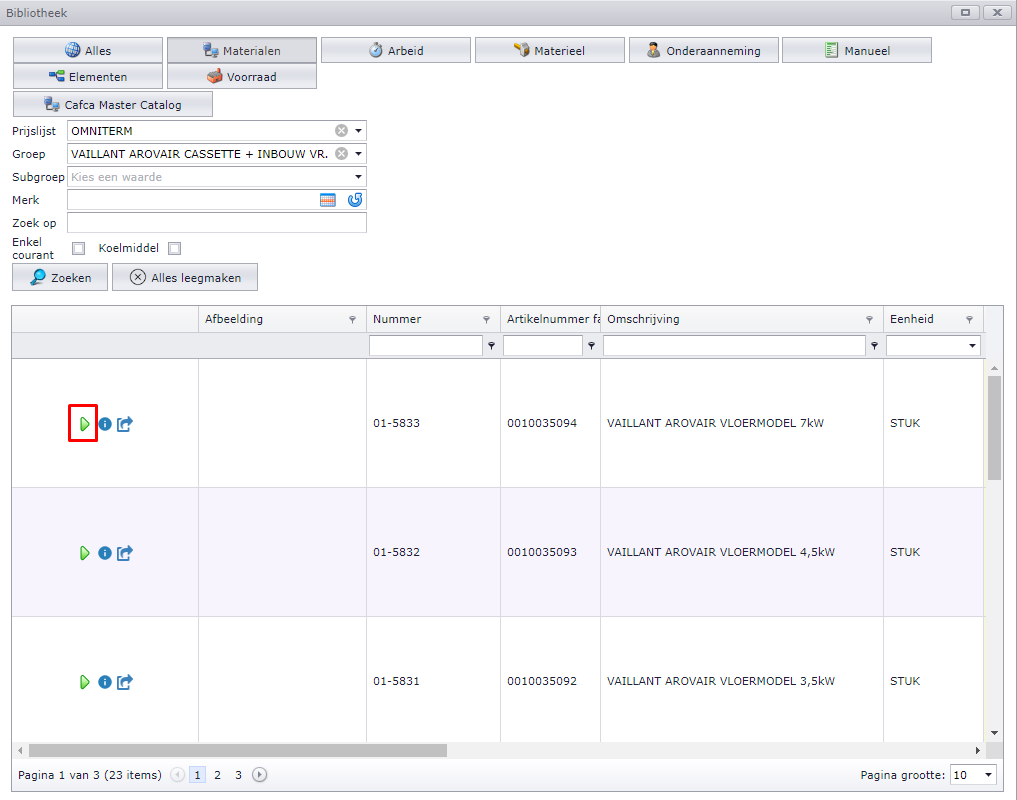This screenshot has width=1017, height=800.
Task: Click the horizontal scrollbar thumb
Action: pyautogui.click(x=238, y=750)
